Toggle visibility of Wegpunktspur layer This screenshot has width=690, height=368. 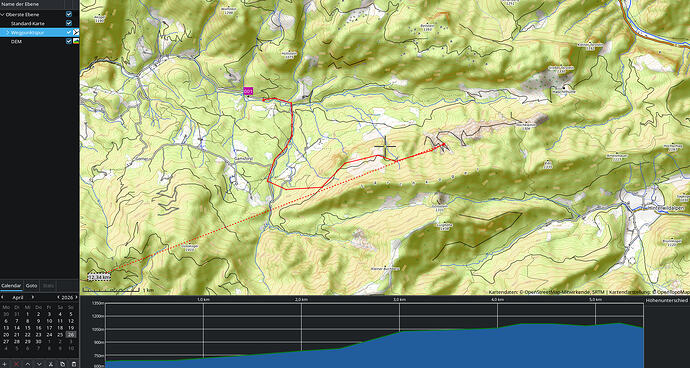click(69, 32)
